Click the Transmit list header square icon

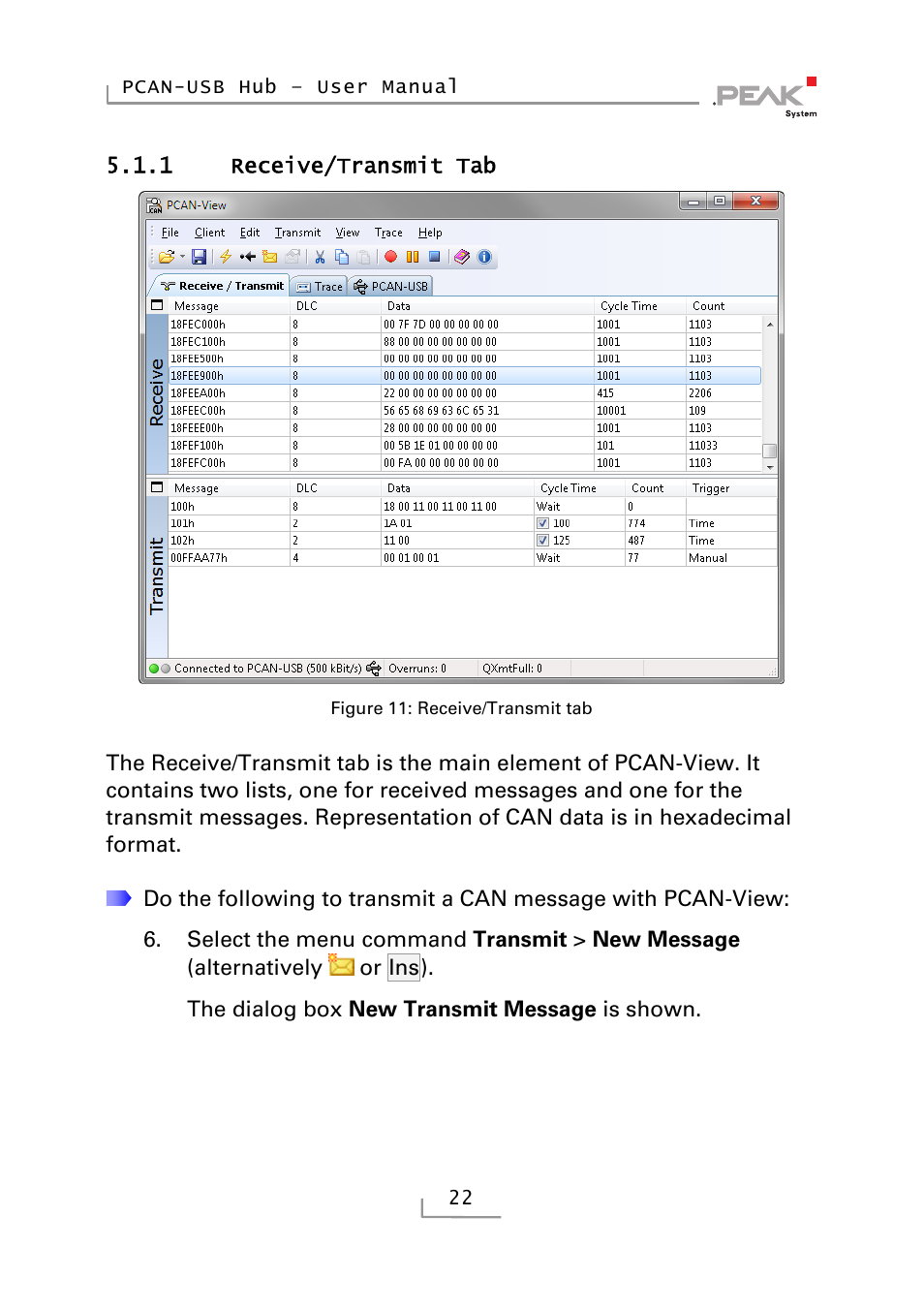click(x=157, y=487)
